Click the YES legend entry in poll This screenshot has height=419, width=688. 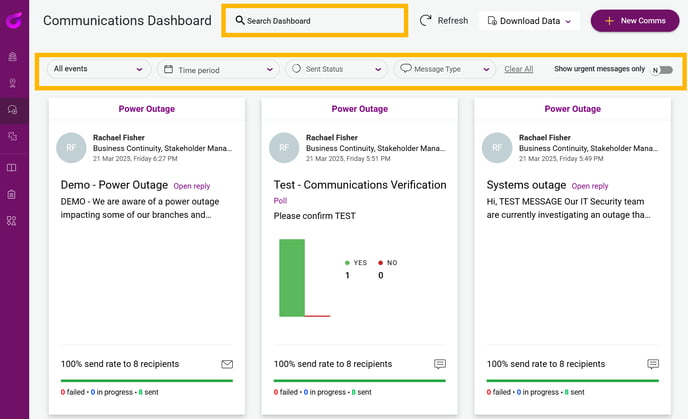coord(356,262)
